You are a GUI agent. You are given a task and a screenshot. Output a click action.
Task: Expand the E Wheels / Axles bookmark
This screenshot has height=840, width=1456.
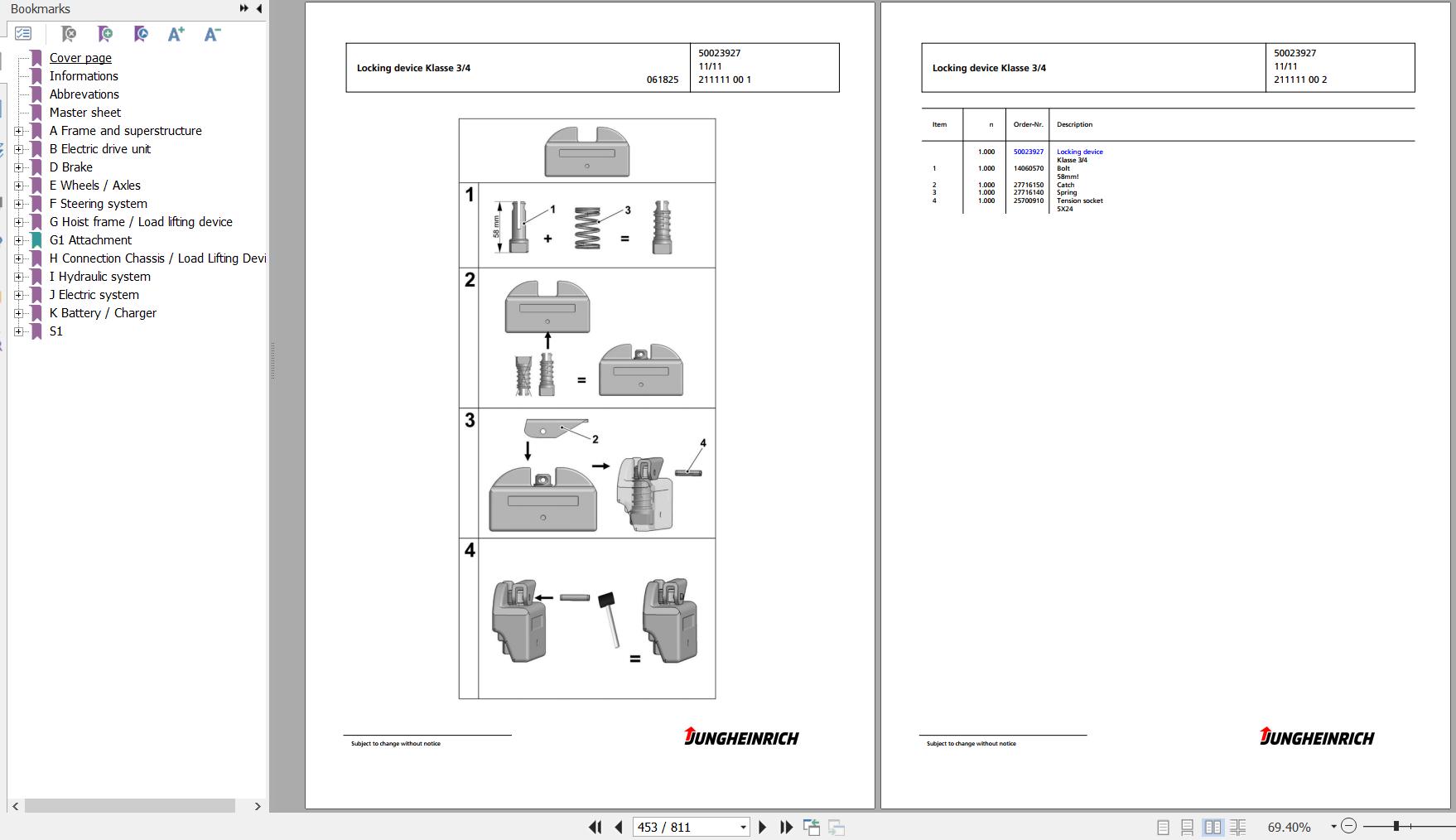19,186
